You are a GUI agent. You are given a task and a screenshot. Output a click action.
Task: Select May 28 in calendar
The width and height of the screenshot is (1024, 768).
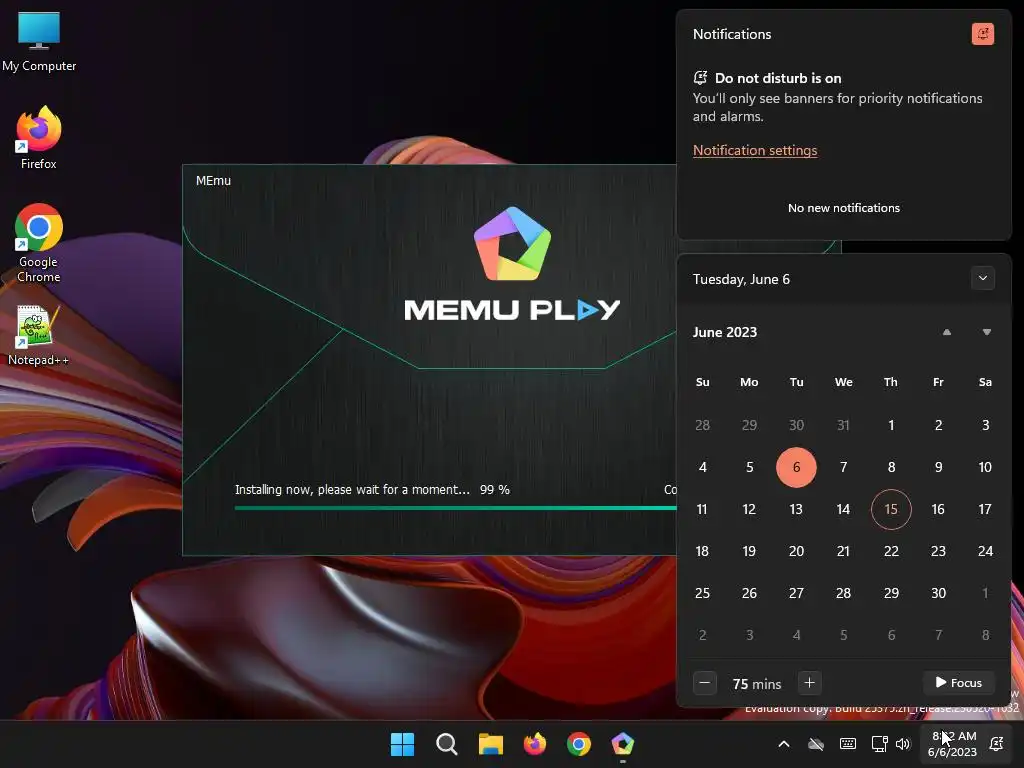(x=702, y=425)
